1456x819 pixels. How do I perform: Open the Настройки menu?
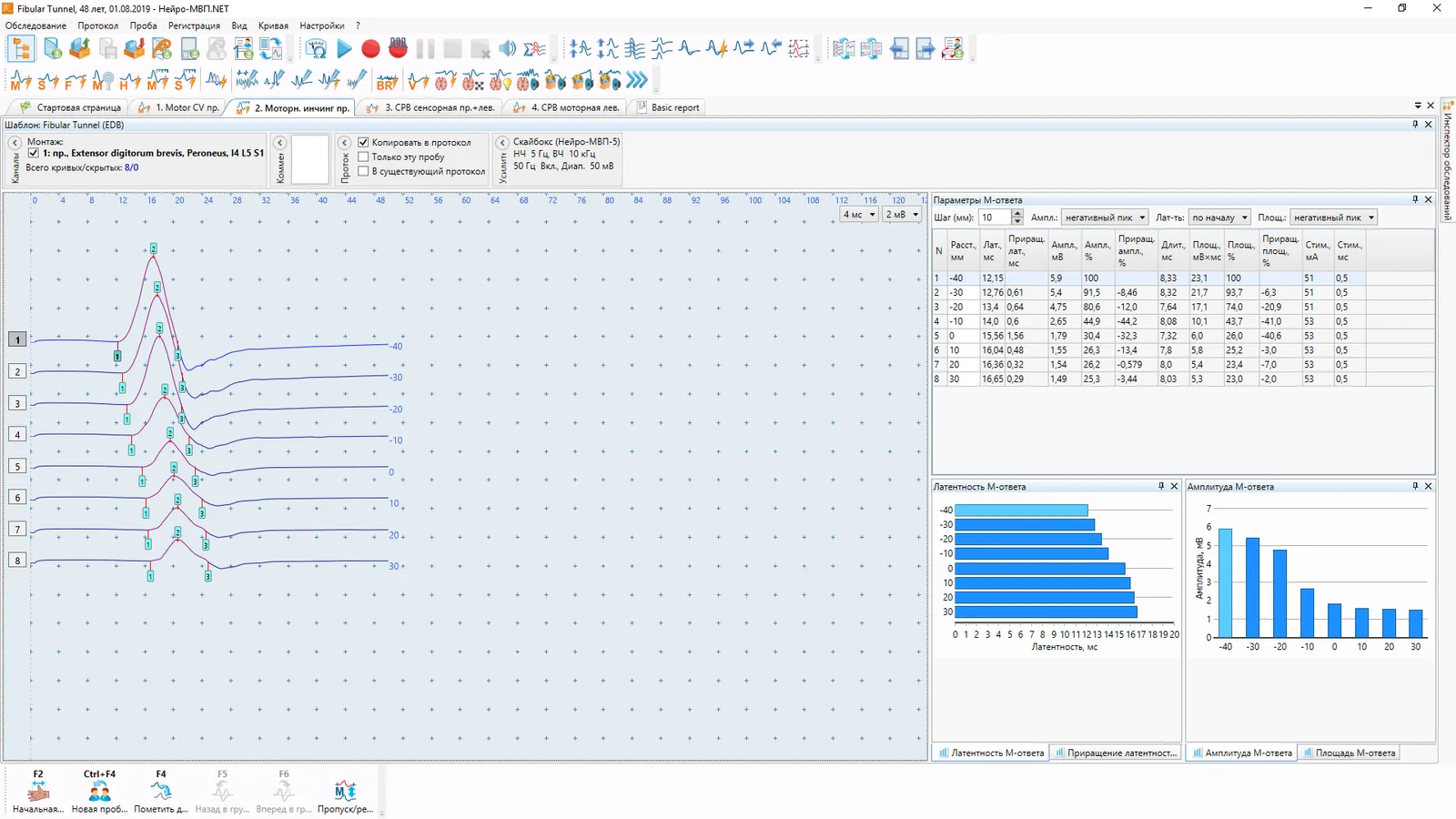point(322,25)
